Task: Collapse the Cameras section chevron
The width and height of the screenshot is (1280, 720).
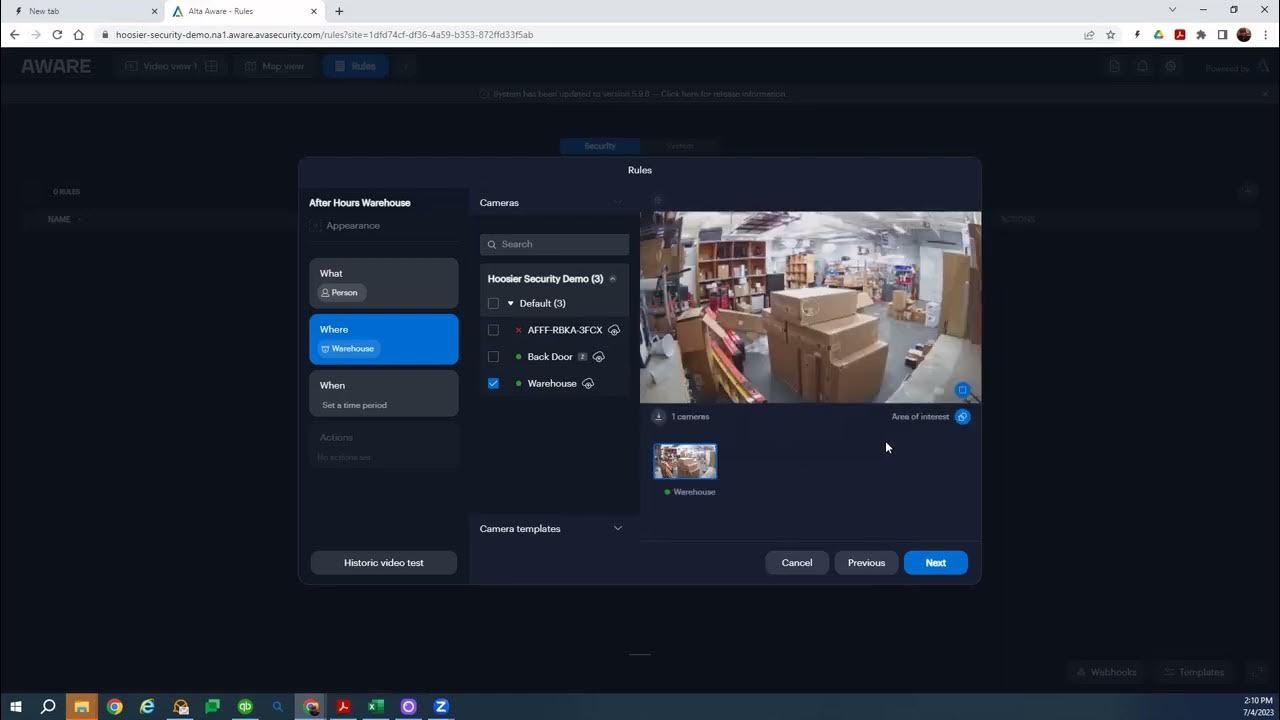Action: [x=618, y=202]
